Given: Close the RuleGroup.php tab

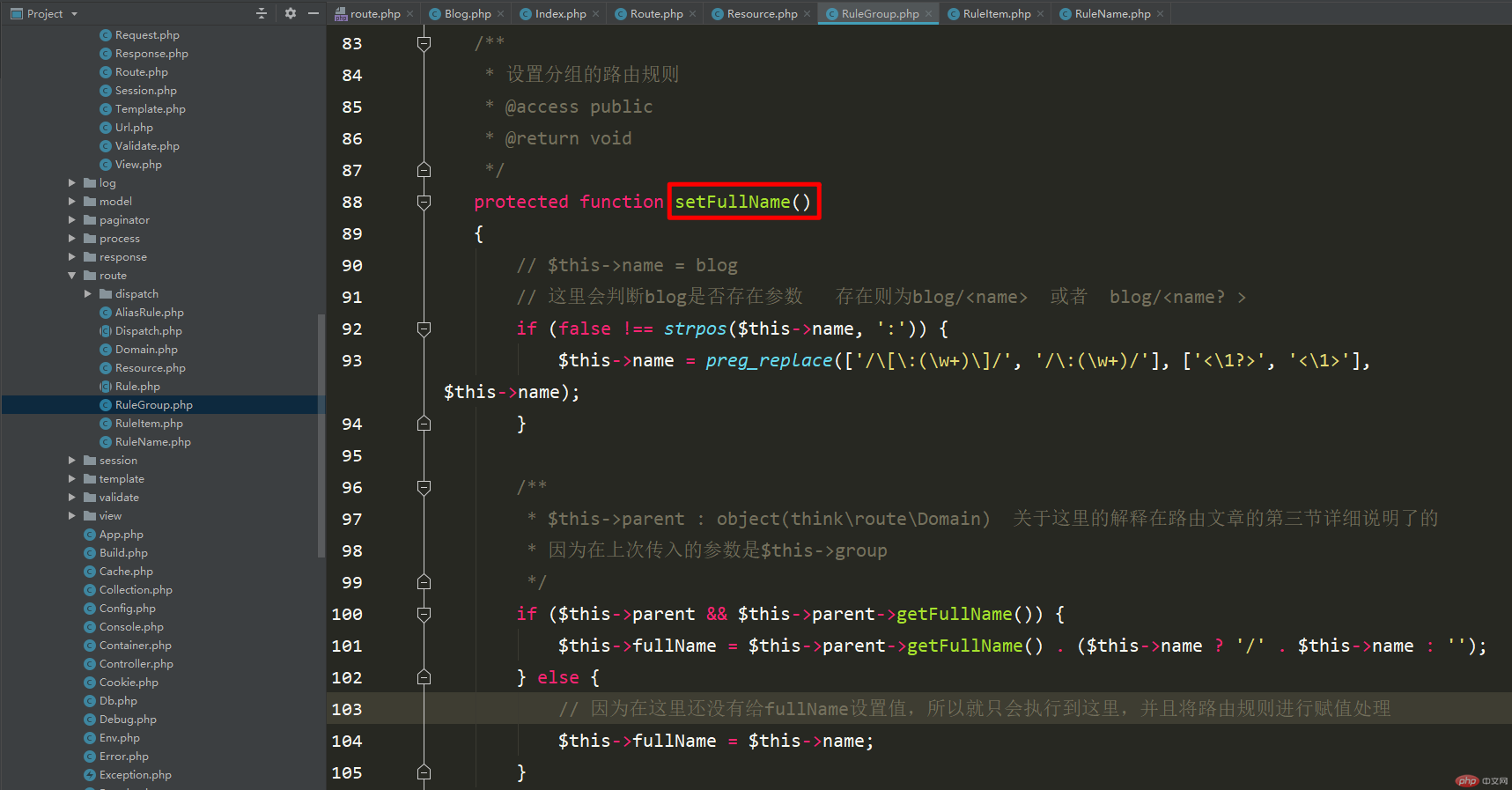Looking at the screenshot, I should [928, 13].
